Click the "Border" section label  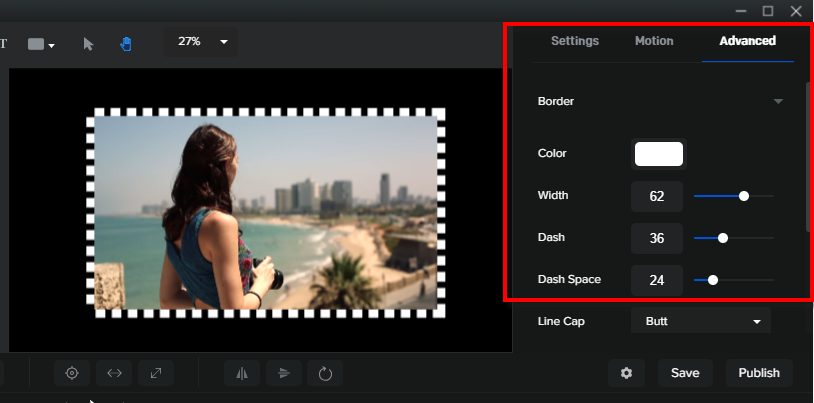(556, 101)
